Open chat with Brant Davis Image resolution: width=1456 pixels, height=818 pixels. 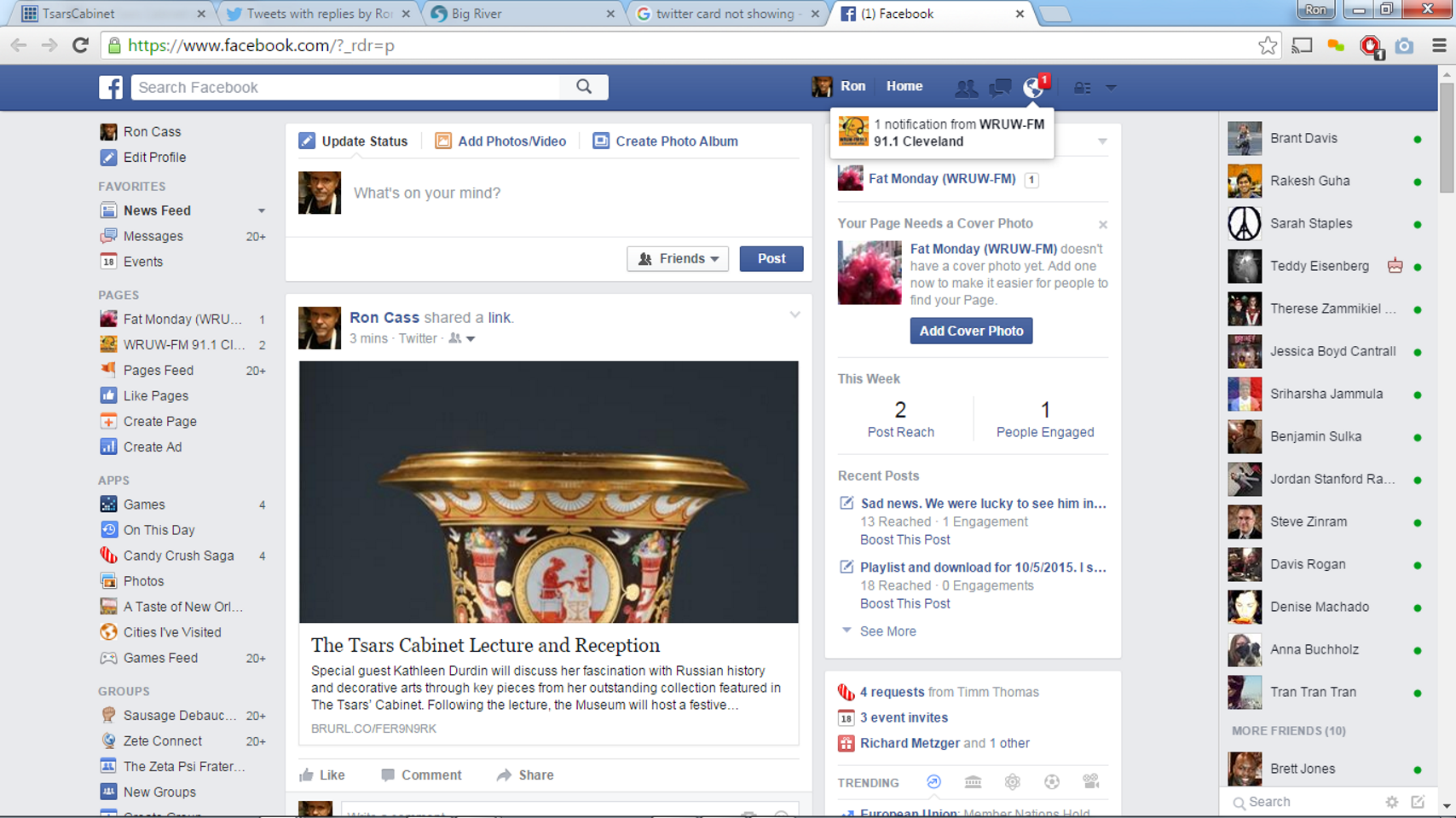(x=1326, y=138)
